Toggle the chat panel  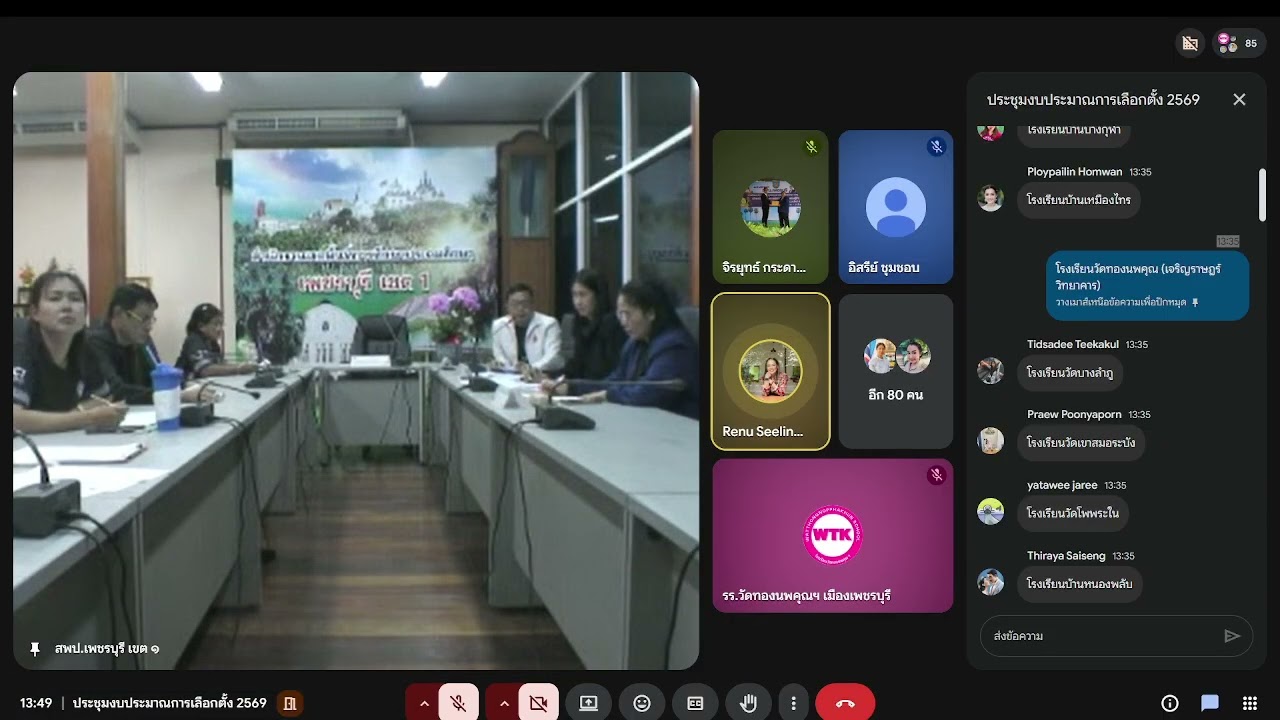tap(1210, 703)
